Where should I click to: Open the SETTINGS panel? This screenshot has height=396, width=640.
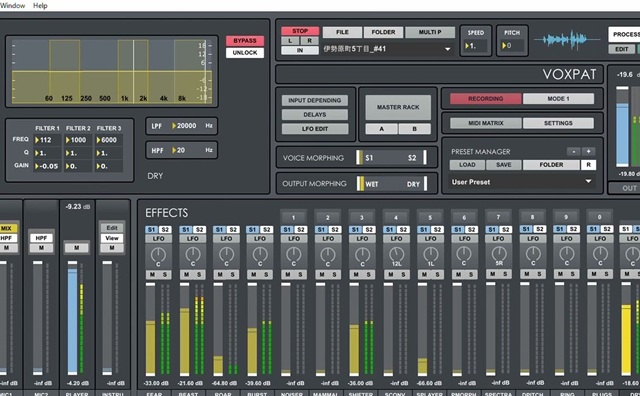(x=558, y=123)
